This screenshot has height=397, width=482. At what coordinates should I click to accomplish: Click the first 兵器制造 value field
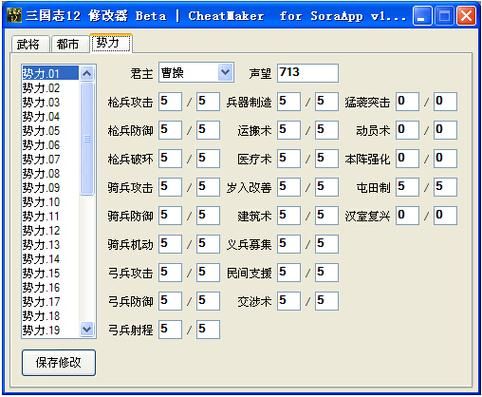289,101
